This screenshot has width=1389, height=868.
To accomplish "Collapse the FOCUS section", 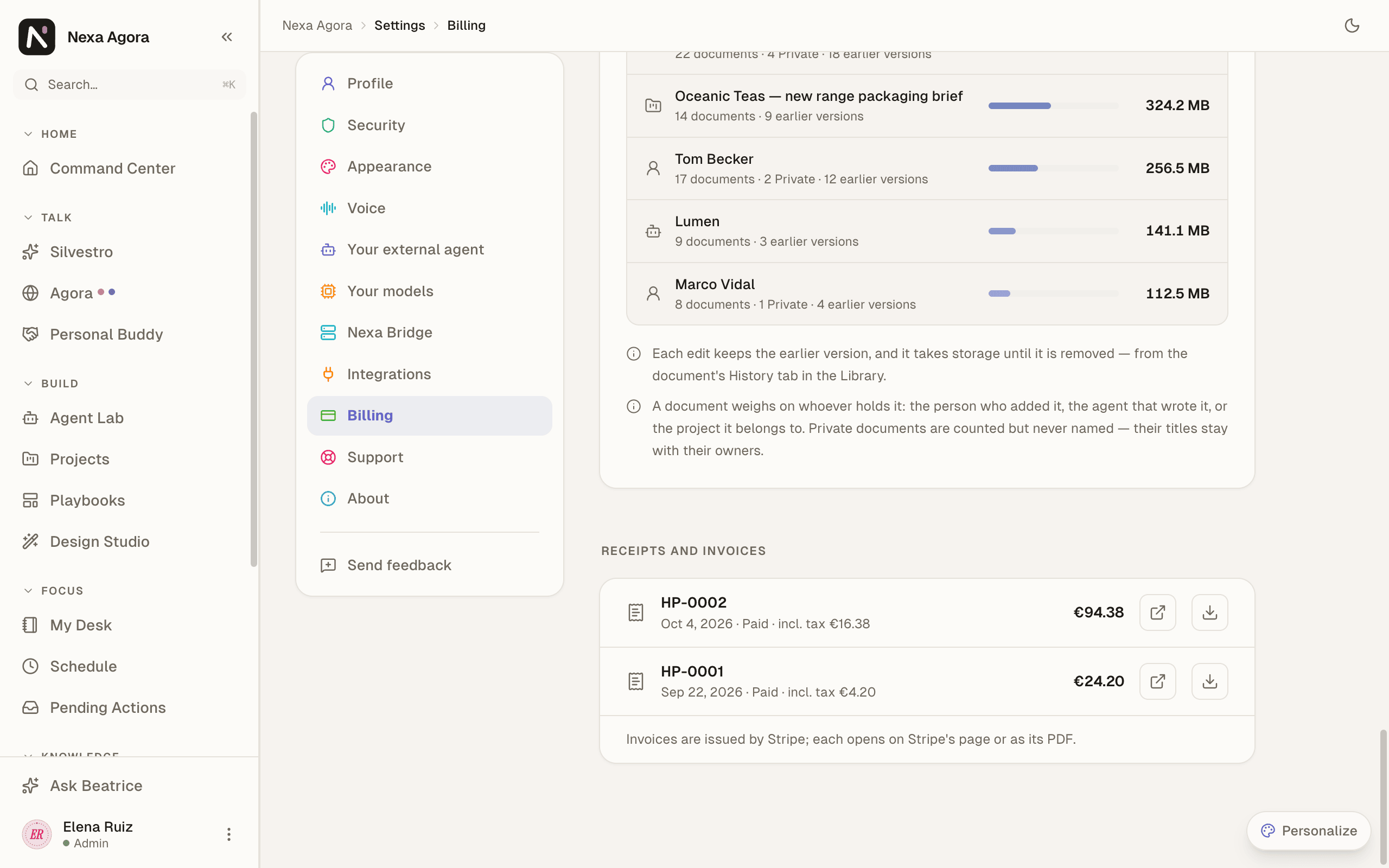I will 53,591.
